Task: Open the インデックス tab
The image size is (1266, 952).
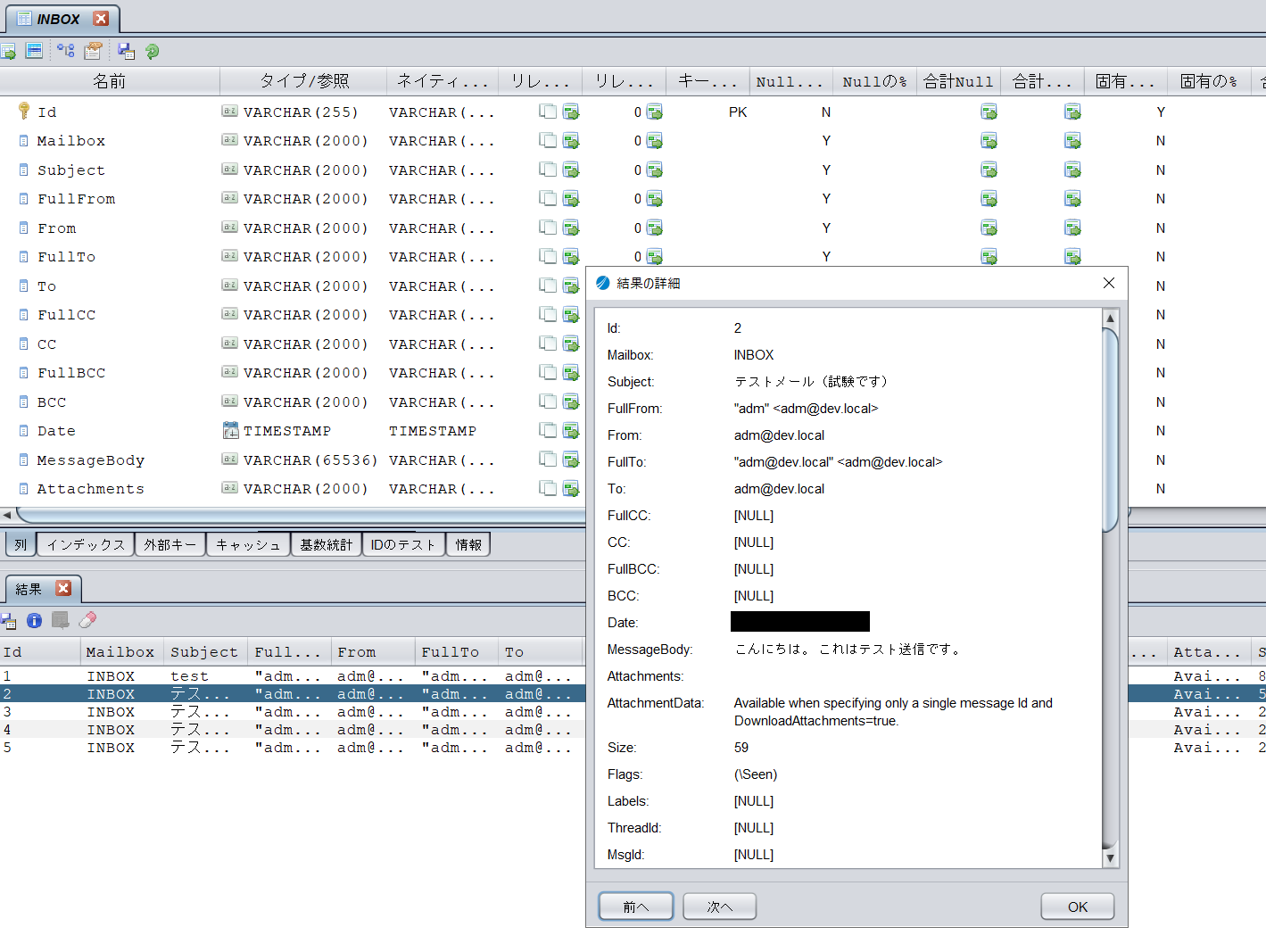Action: click(x=86, y=544)
